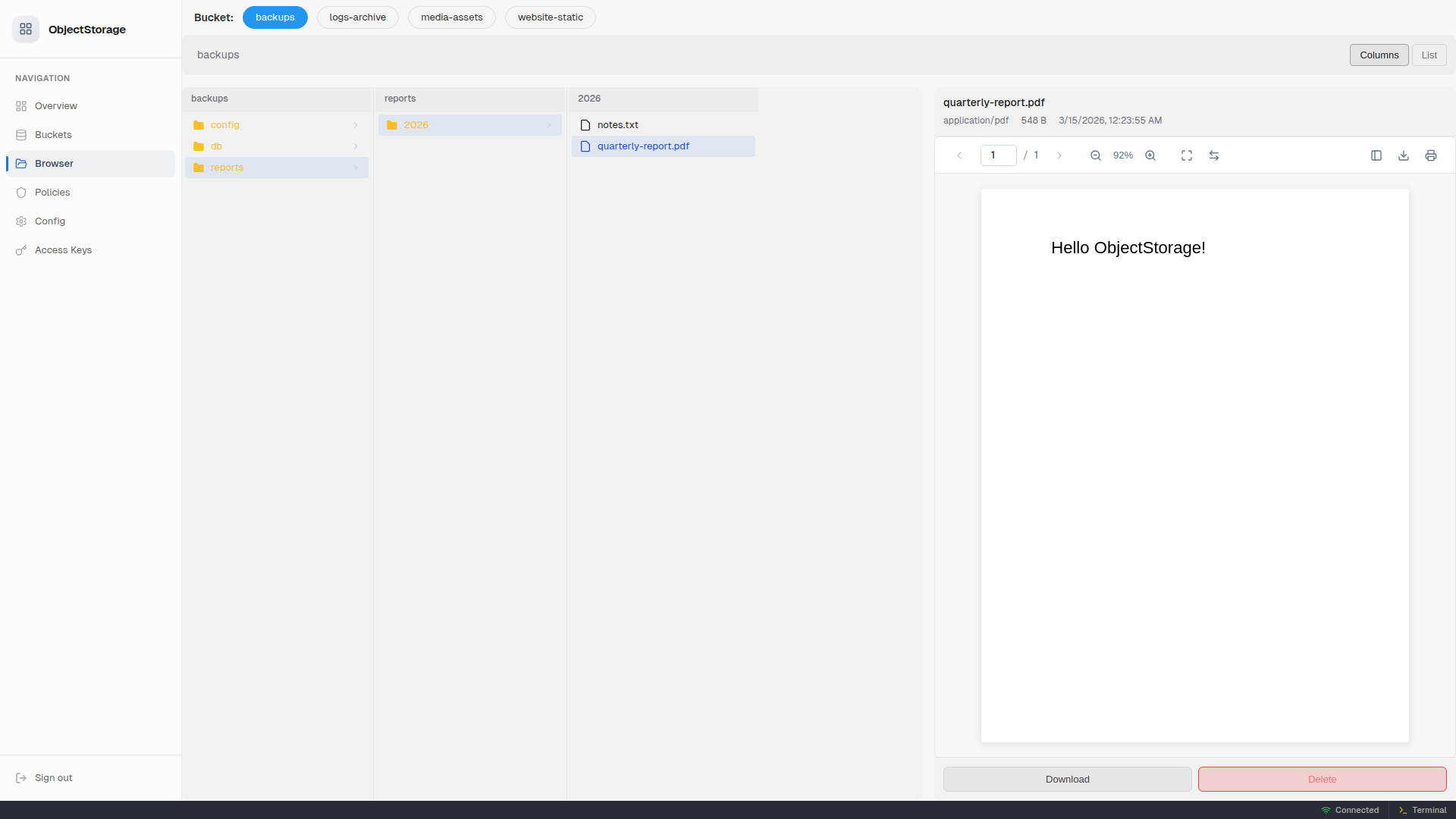
Task: Toggle fullscreen view of the PDF
Action: coord(1186,155)
